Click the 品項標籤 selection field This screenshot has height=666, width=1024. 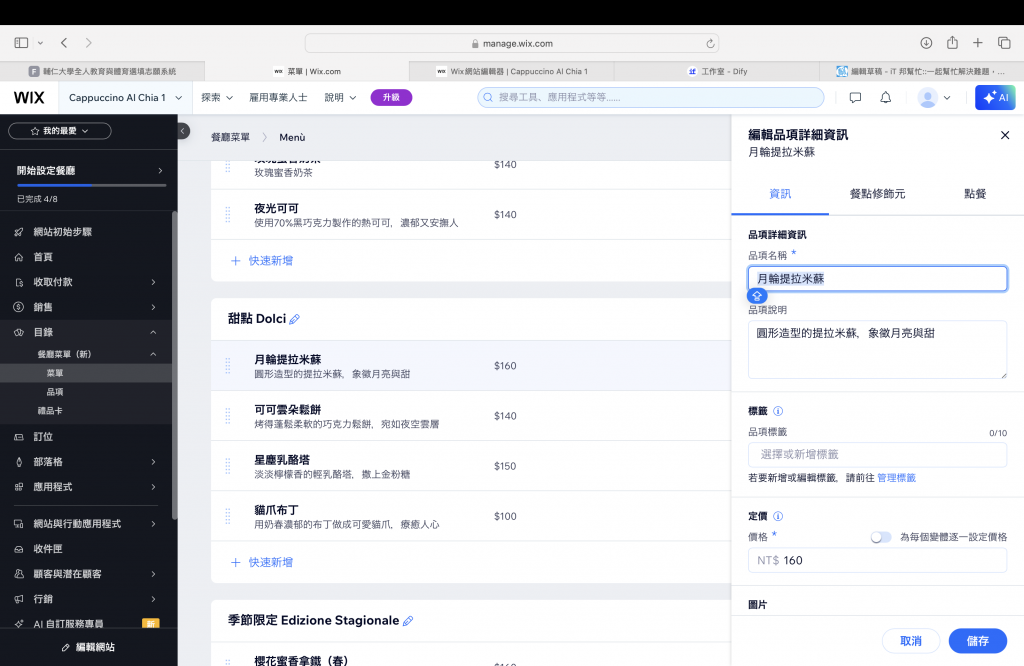877,454
